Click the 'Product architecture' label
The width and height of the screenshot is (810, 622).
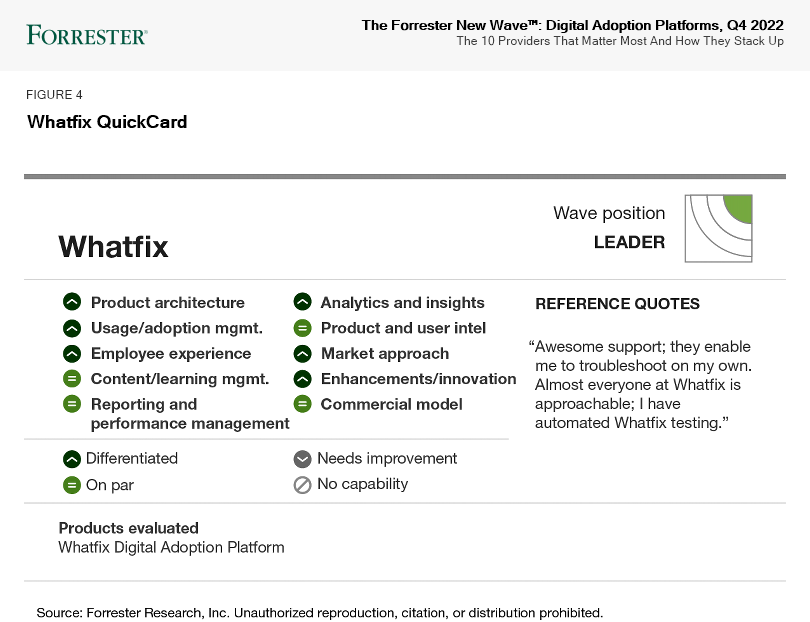pyautogui.click(x=168, y=302)
